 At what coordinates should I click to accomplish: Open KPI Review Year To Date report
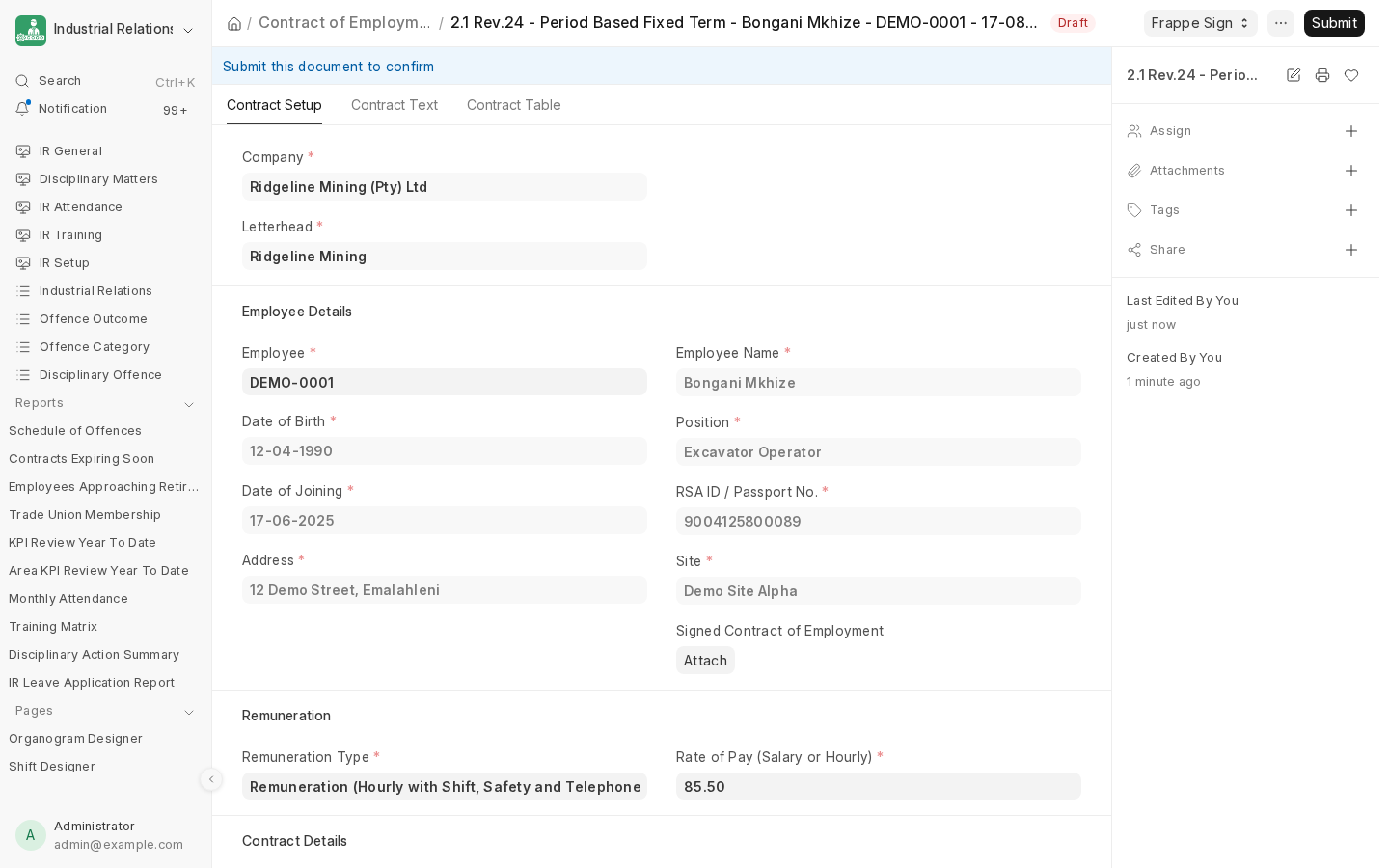click(83, 543)
